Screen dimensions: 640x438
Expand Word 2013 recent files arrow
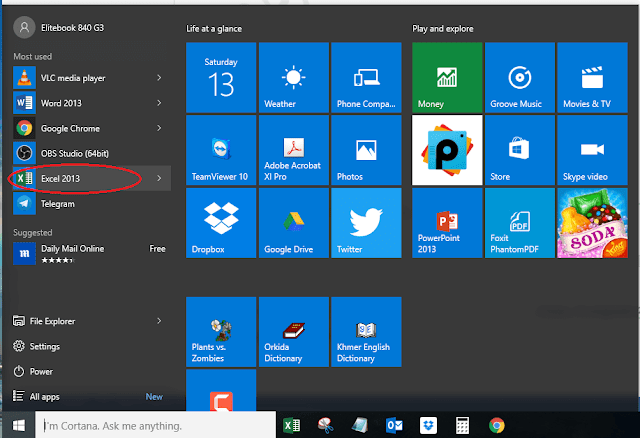159,103
